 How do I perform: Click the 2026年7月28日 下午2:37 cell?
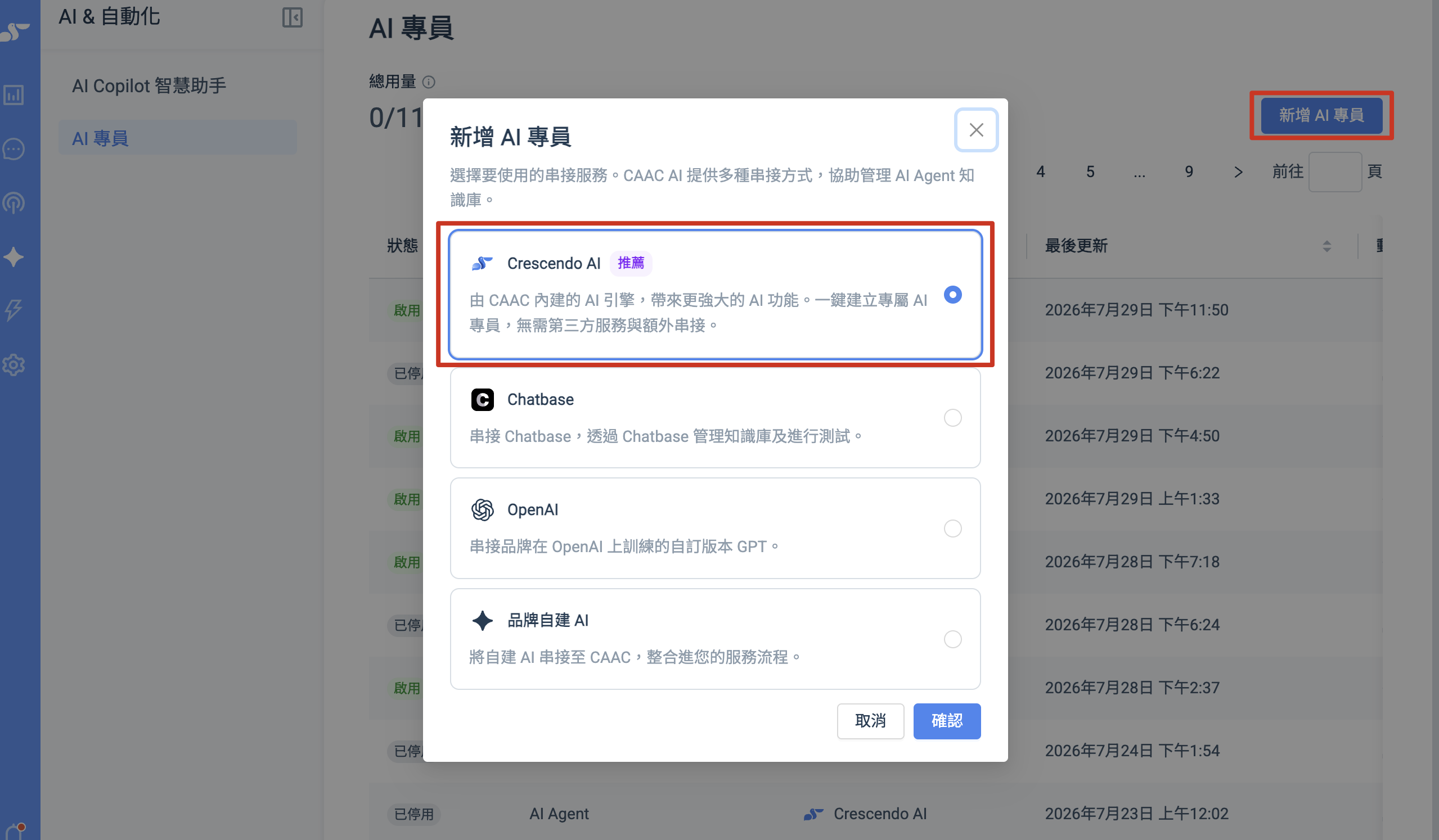click(1132, 688)
